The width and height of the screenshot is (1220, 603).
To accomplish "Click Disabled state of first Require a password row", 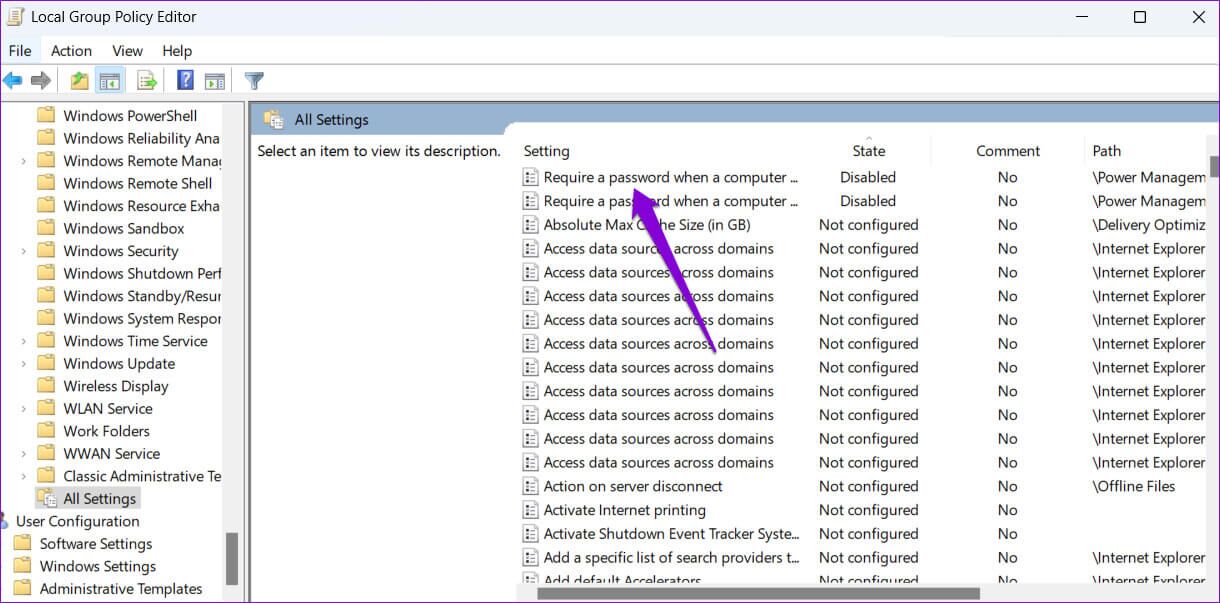I will pyautogui.click(x=868, y=177).
